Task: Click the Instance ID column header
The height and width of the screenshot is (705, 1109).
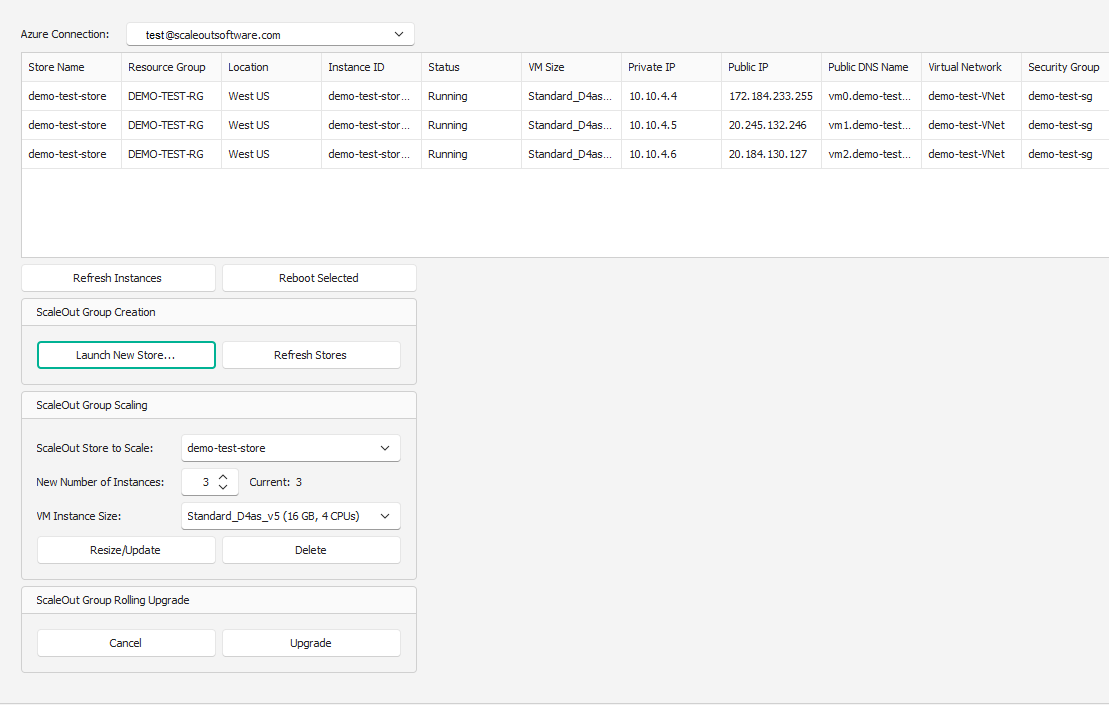Action: point(371,67)
